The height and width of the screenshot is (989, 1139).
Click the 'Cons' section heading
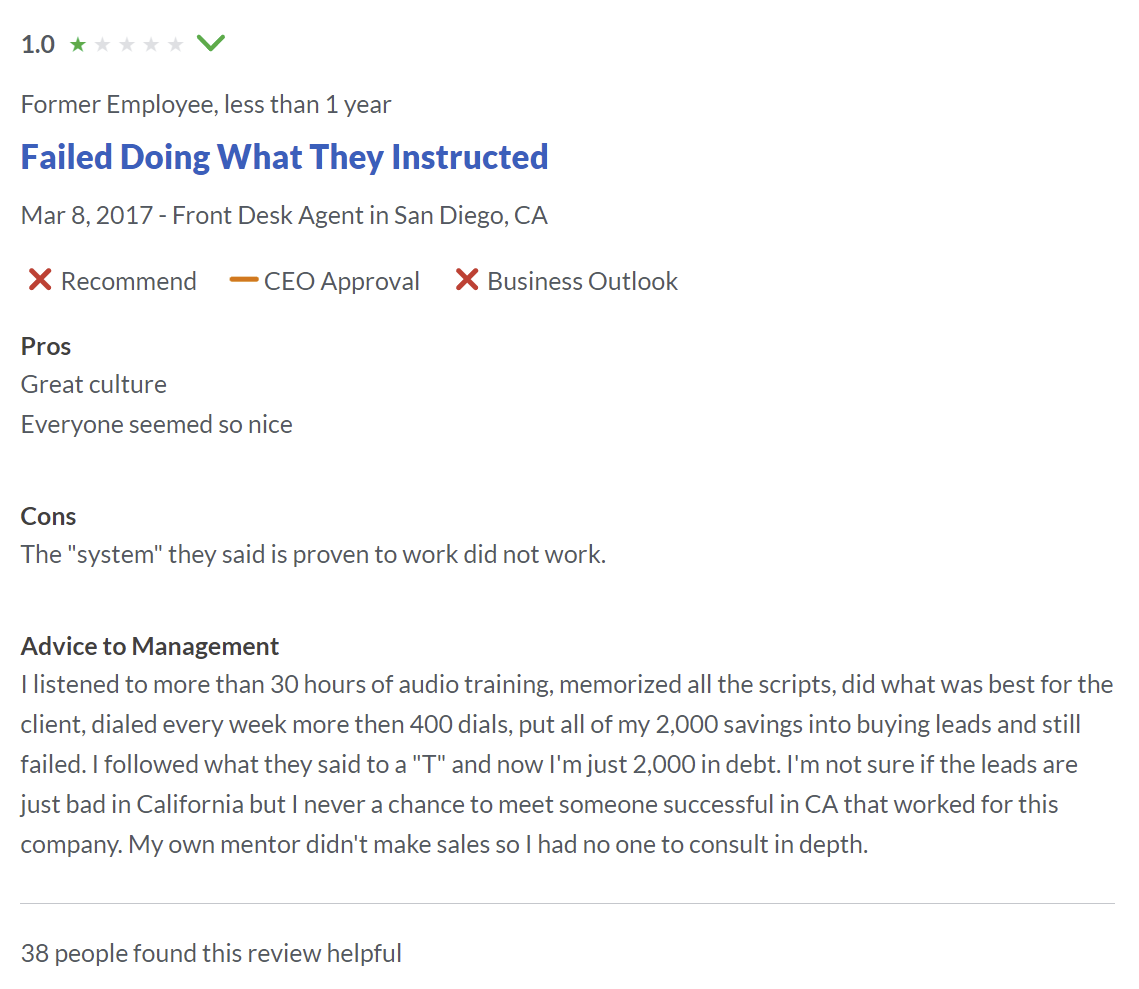48,516
